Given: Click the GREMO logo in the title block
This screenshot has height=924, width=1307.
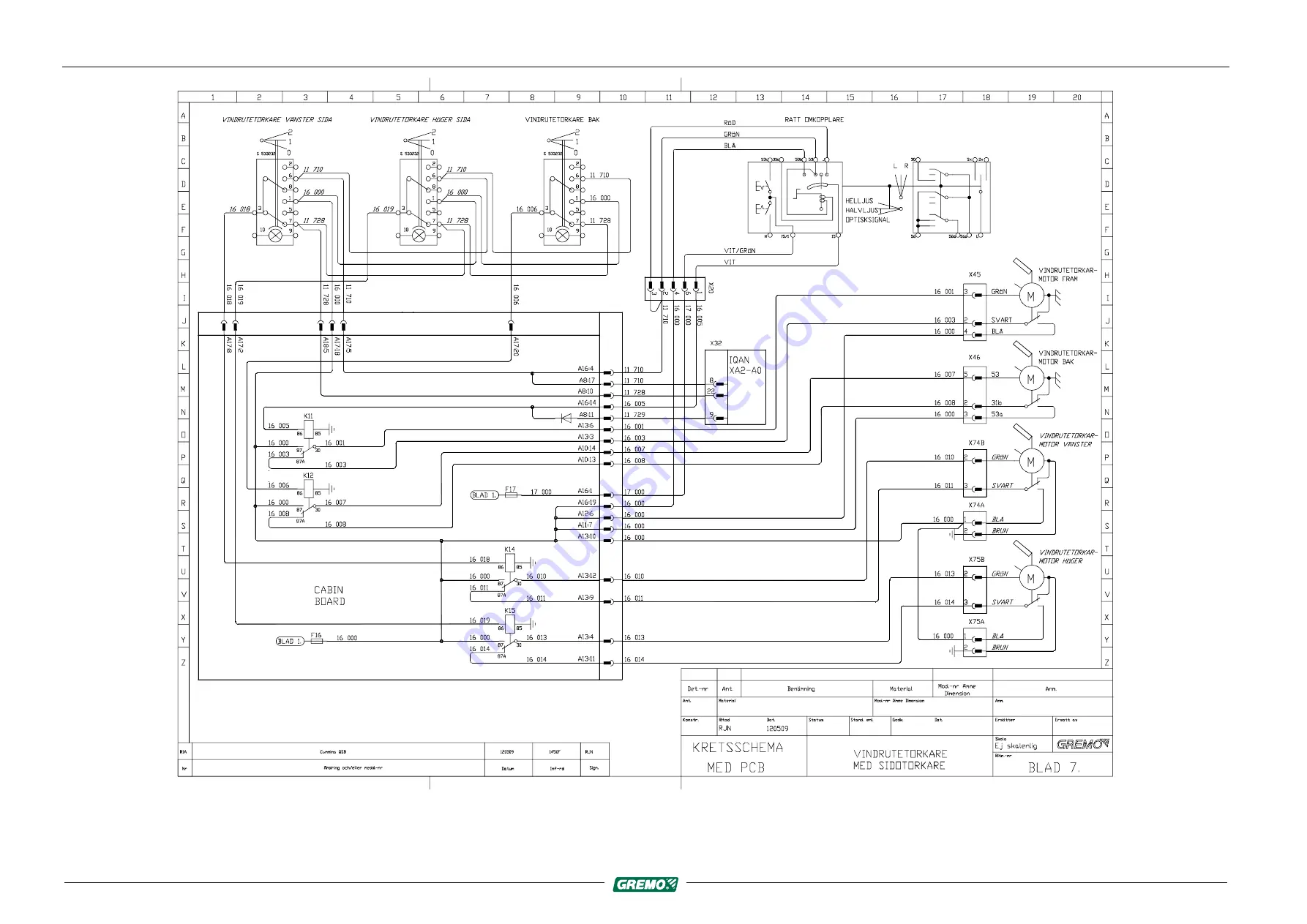Looking at the screenshot, I should pyautogui.click(x=1082, y=744).
